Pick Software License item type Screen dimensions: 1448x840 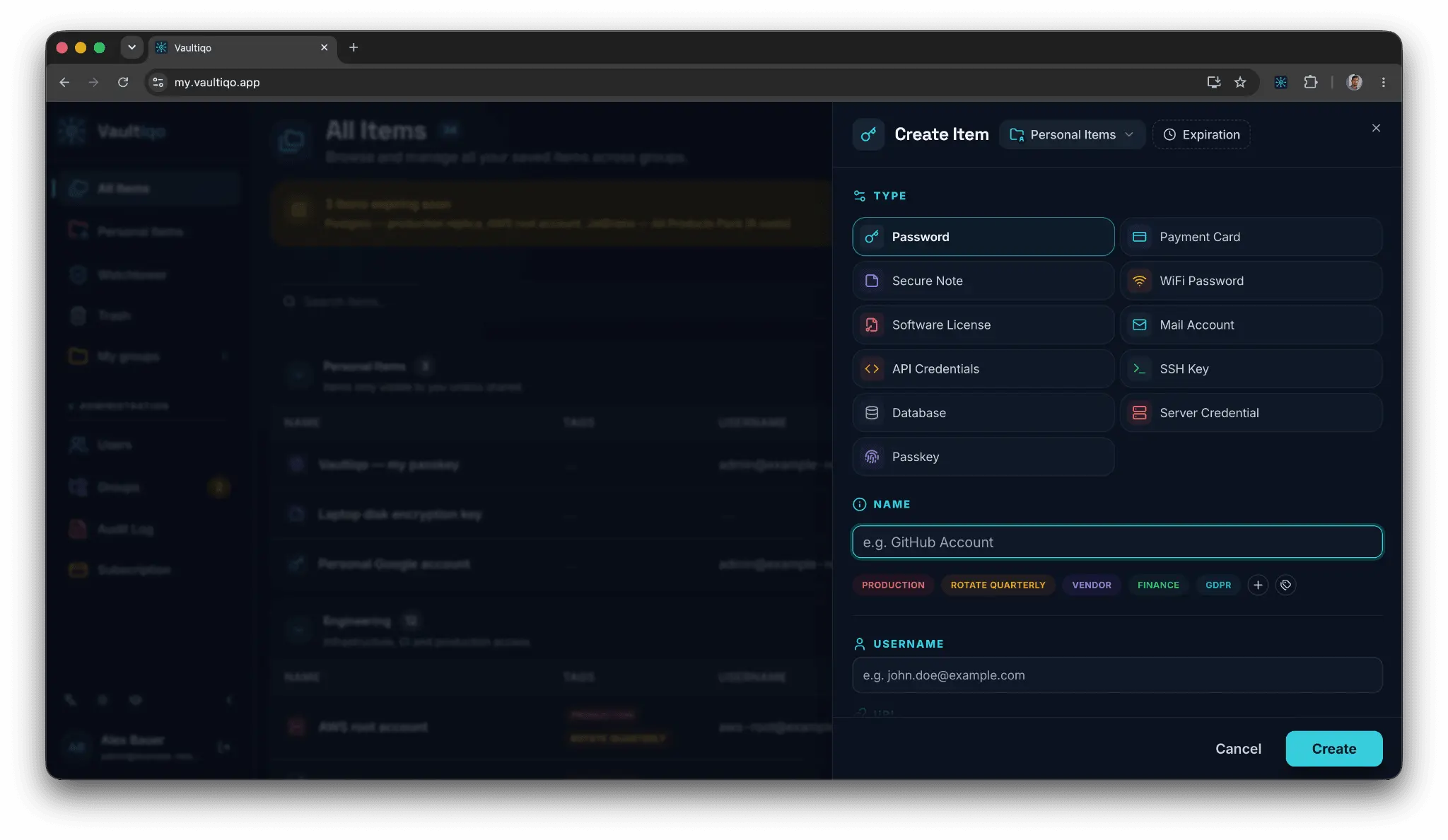point(983,325)
